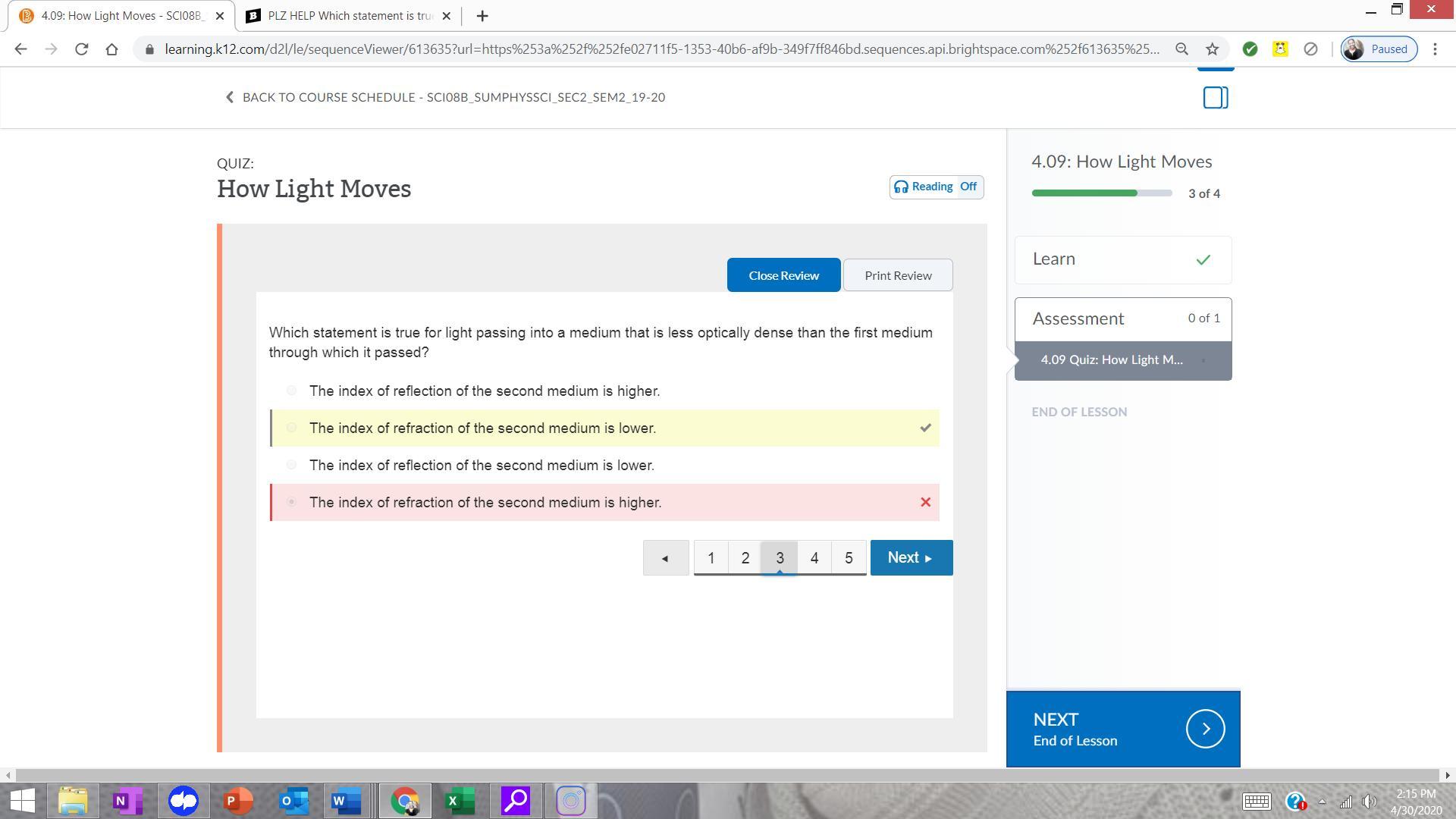The height and width of the screenshot is (819, 1456).
Task: Open the PowerPoint icon in the taskbar
Action: (x=238, y=801)
